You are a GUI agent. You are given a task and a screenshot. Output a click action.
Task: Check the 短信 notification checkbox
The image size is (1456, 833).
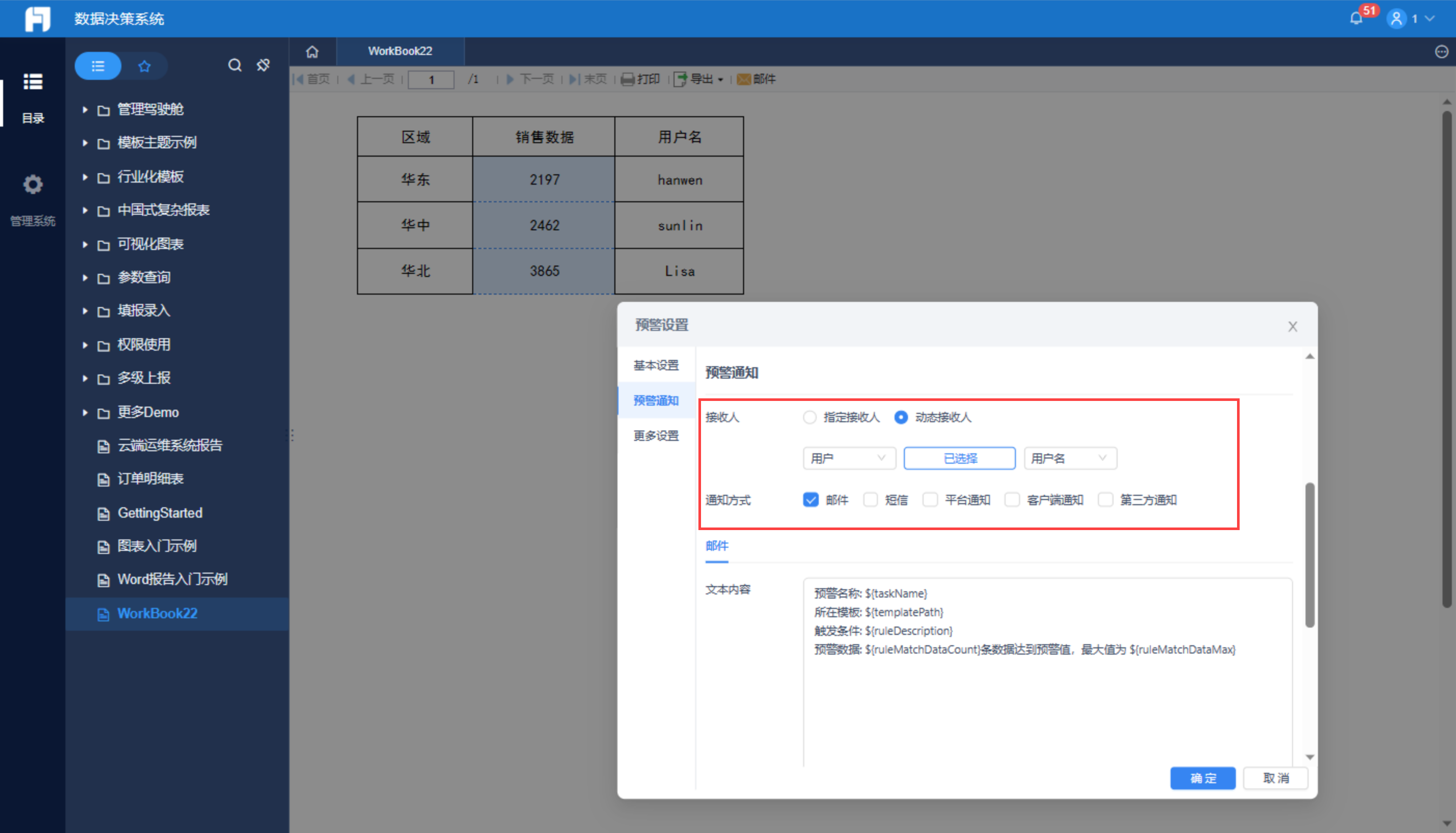tap(871, 499)
